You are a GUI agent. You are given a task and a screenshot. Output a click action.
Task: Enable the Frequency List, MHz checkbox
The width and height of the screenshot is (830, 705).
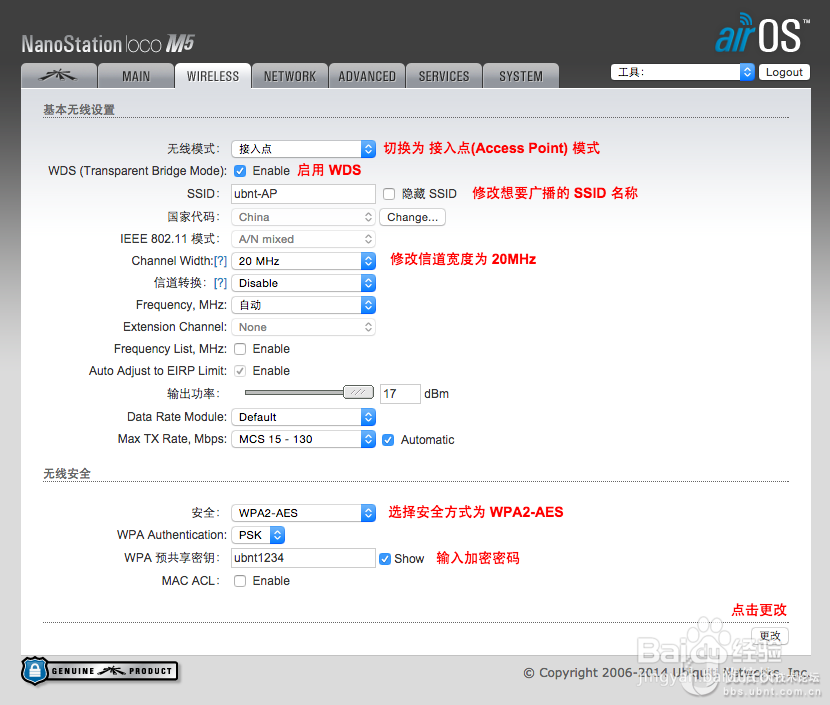click(239, 348)
